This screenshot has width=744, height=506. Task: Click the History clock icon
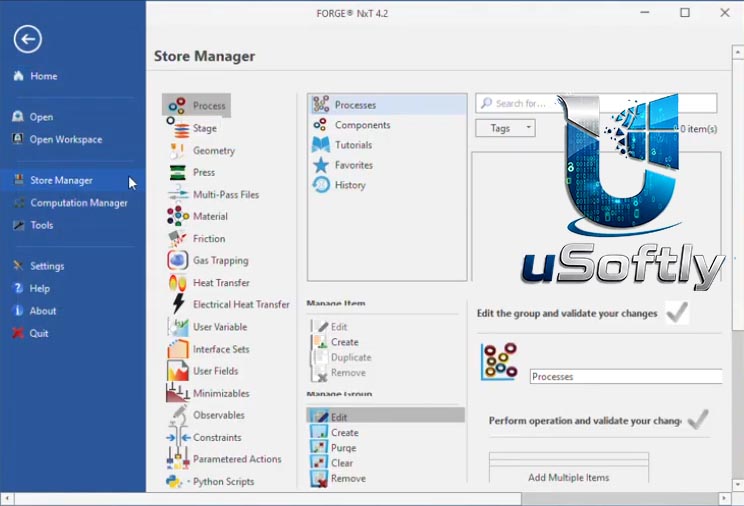click(321, 185)
